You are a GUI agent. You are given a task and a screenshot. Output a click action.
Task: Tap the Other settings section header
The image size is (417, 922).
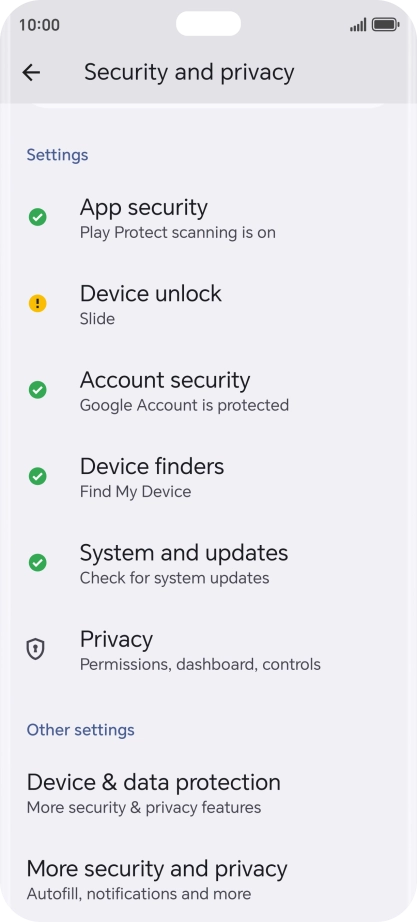click(x=81, y=730)
